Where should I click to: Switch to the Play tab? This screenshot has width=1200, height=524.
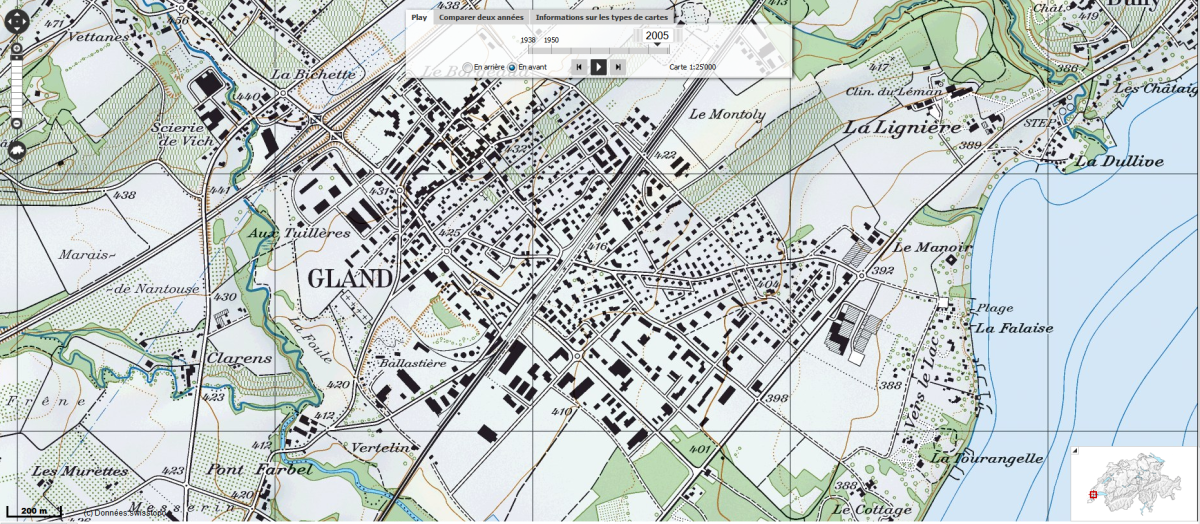click(x=419, y=17)
